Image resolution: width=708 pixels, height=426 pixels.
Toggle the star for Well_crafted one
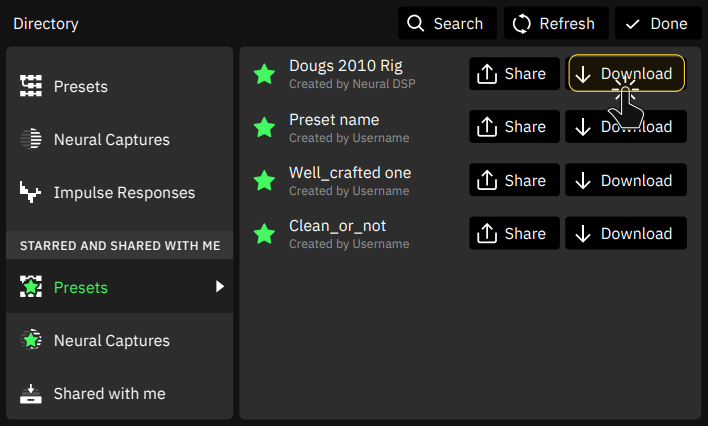coord(264,180)
